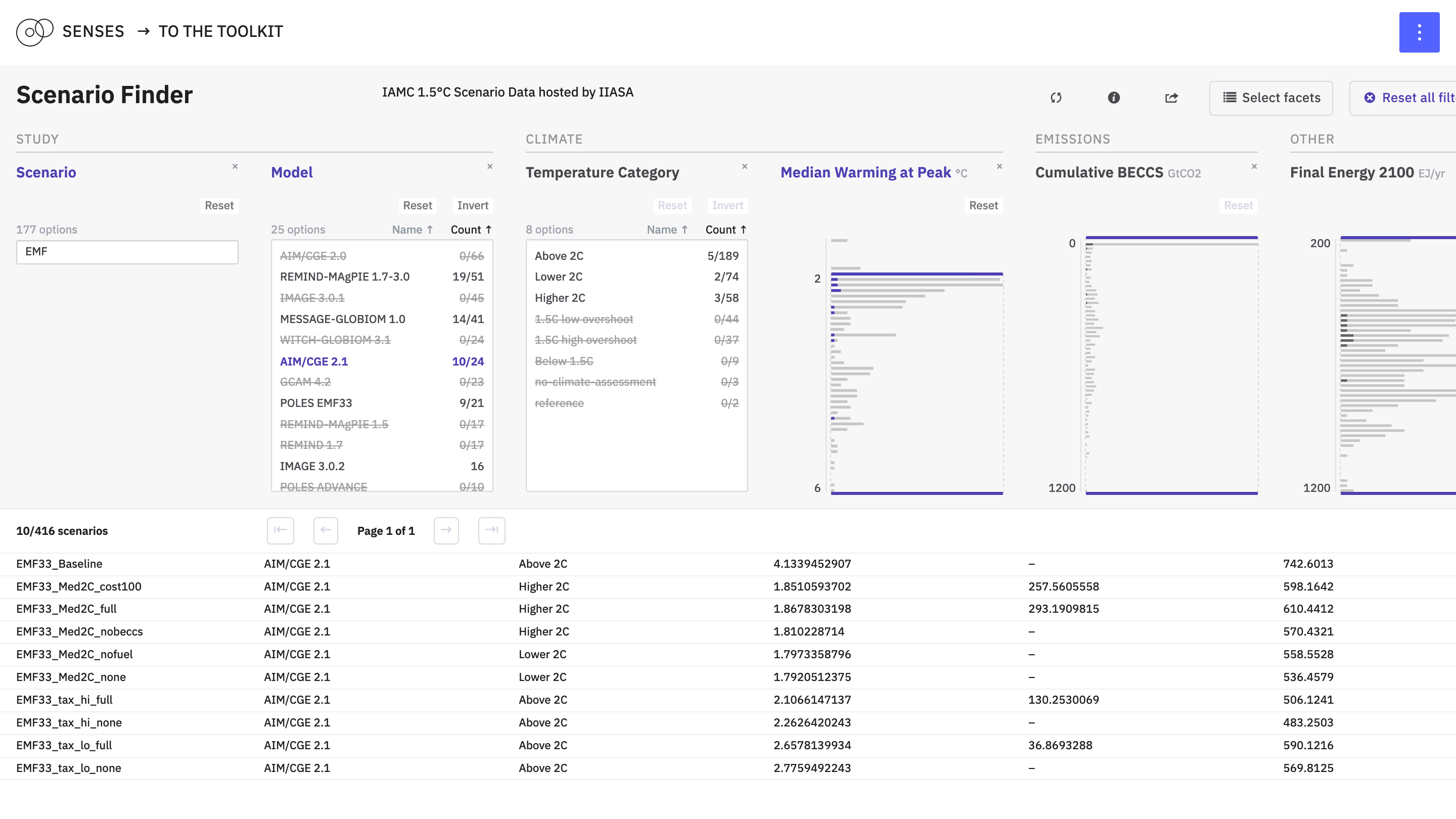The image size is (1456, 819).
Task: Open the info circle icon
Action: tap(1113, 98)
